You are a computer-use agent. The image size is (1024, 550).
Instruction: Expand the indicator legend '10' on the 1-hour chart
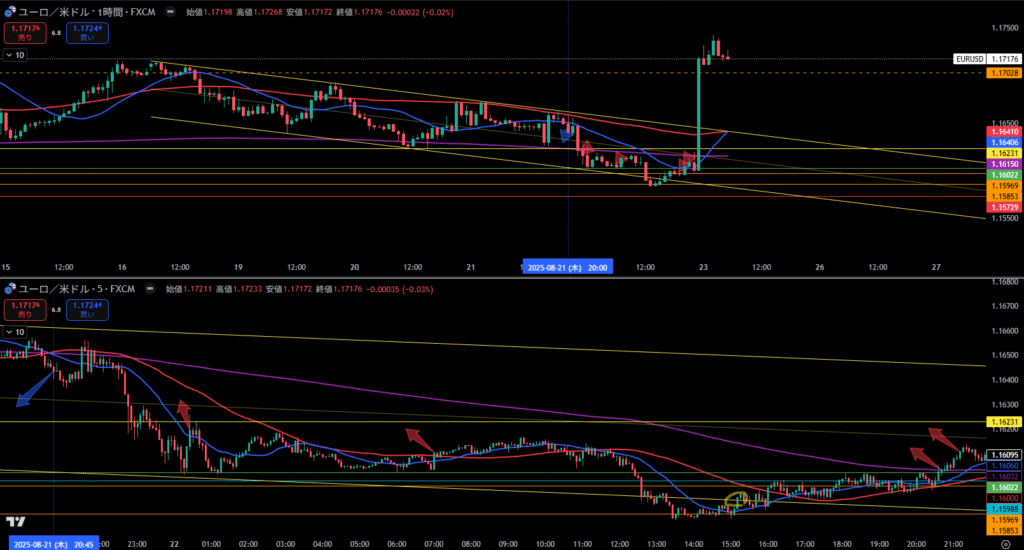click(x=14, y=56)
